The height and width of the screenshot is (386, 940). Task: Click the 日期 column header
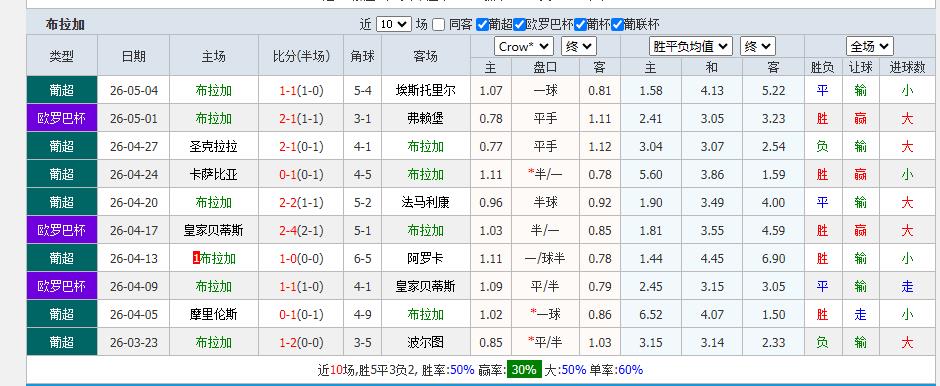coord(134,56)
